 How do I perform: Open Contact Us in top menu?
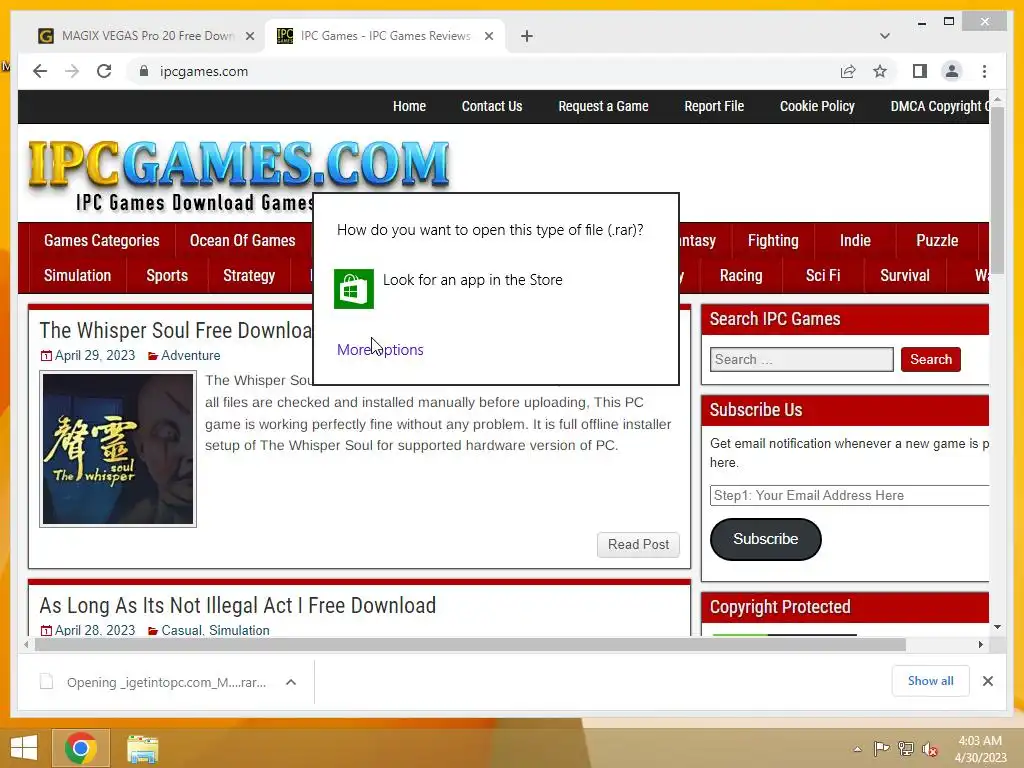pos(492,106)
